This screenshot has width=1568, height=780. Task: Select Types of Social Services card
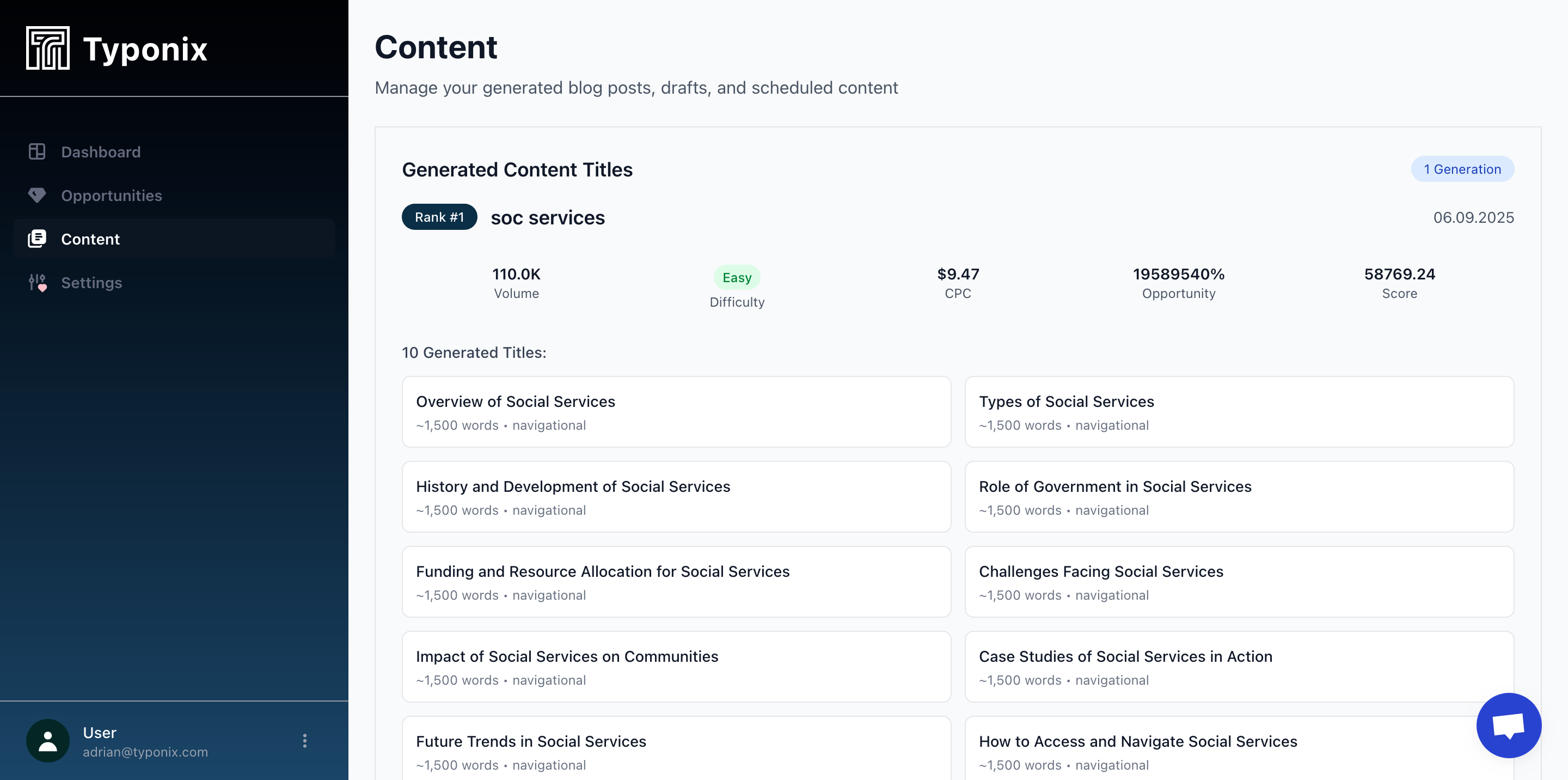pos(1239,412)
